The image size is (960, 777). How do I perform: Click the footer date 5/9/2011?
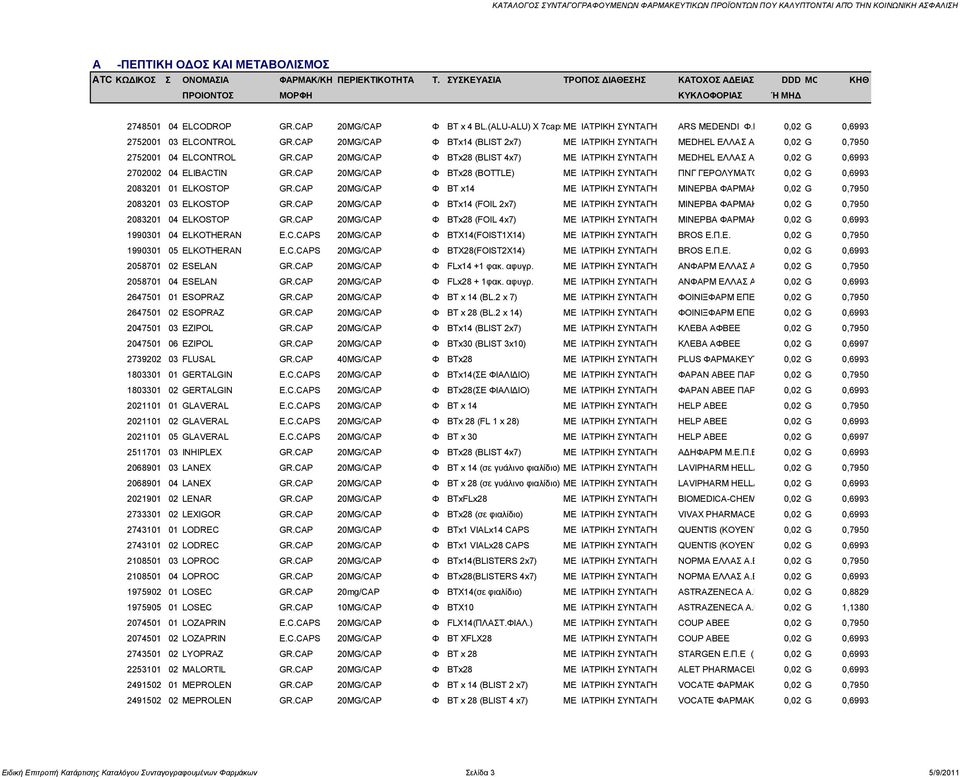coord(943,773)
